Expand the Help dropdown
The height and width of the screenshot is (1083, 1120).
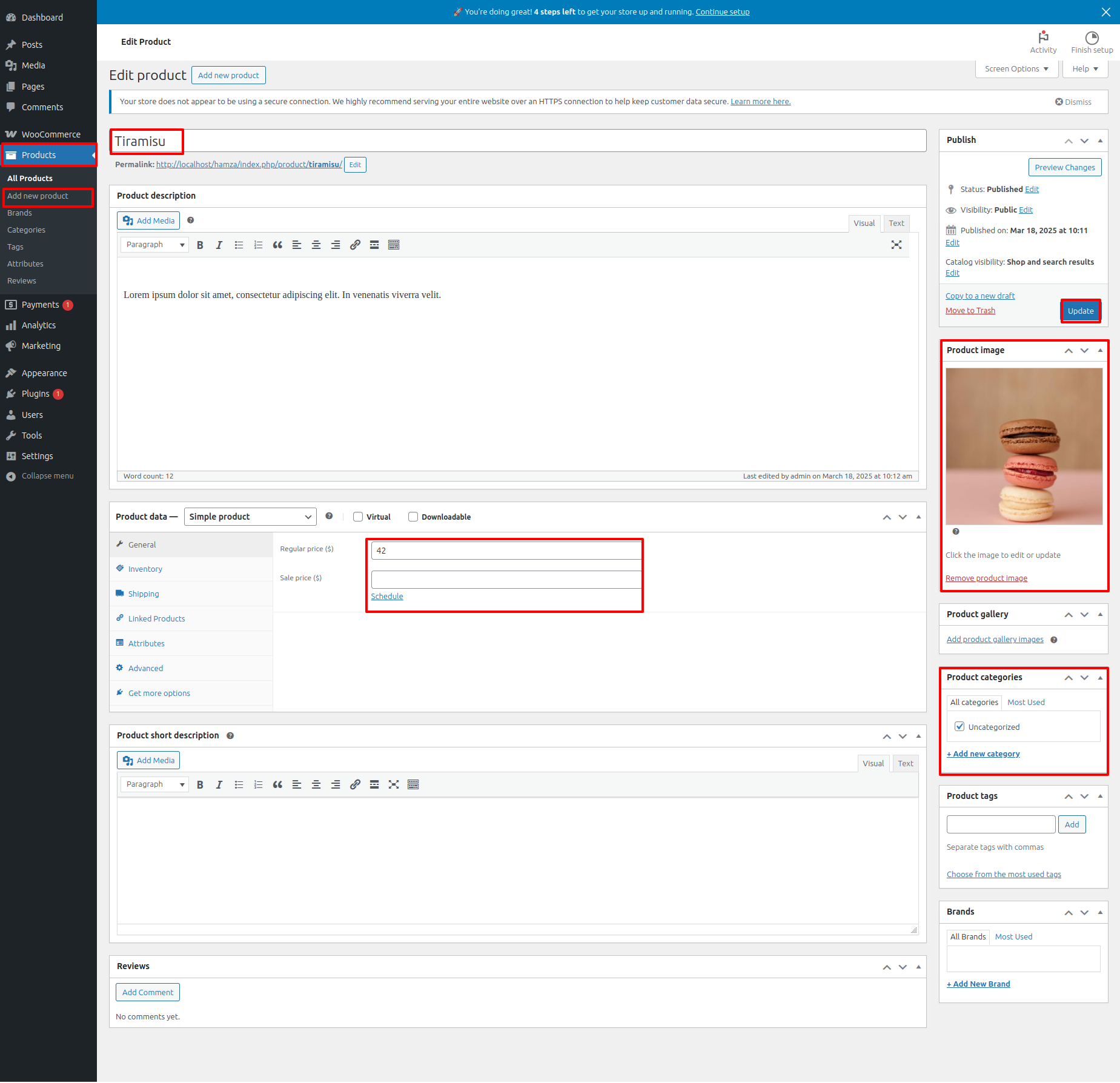(x=1085, y=69)
